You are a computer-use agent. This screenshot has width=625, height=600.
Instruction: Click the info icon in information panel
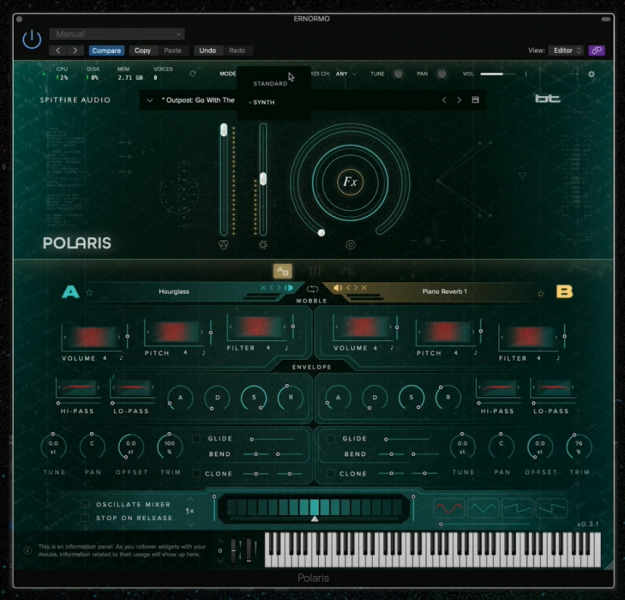pyautogui.click(x=28, y=551)
